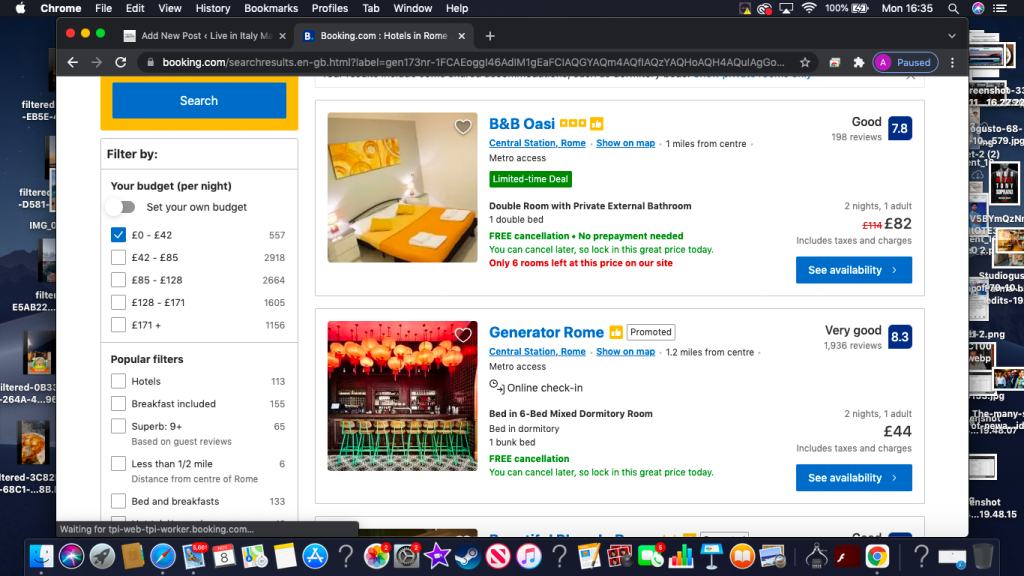Open the App Store dock icon
Screen dimensions: 1024x576
point(315,556)
